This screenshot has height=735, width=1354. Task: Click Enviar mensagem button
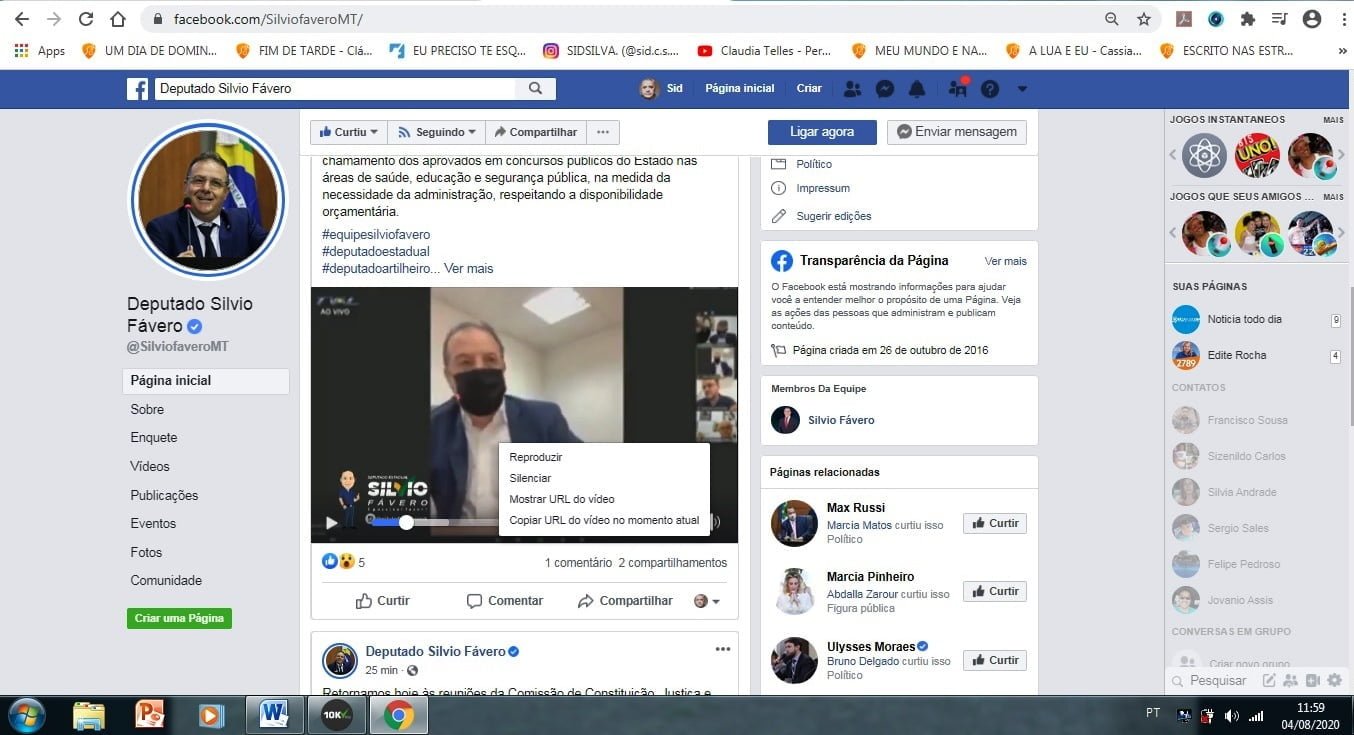tap(956, 132)
